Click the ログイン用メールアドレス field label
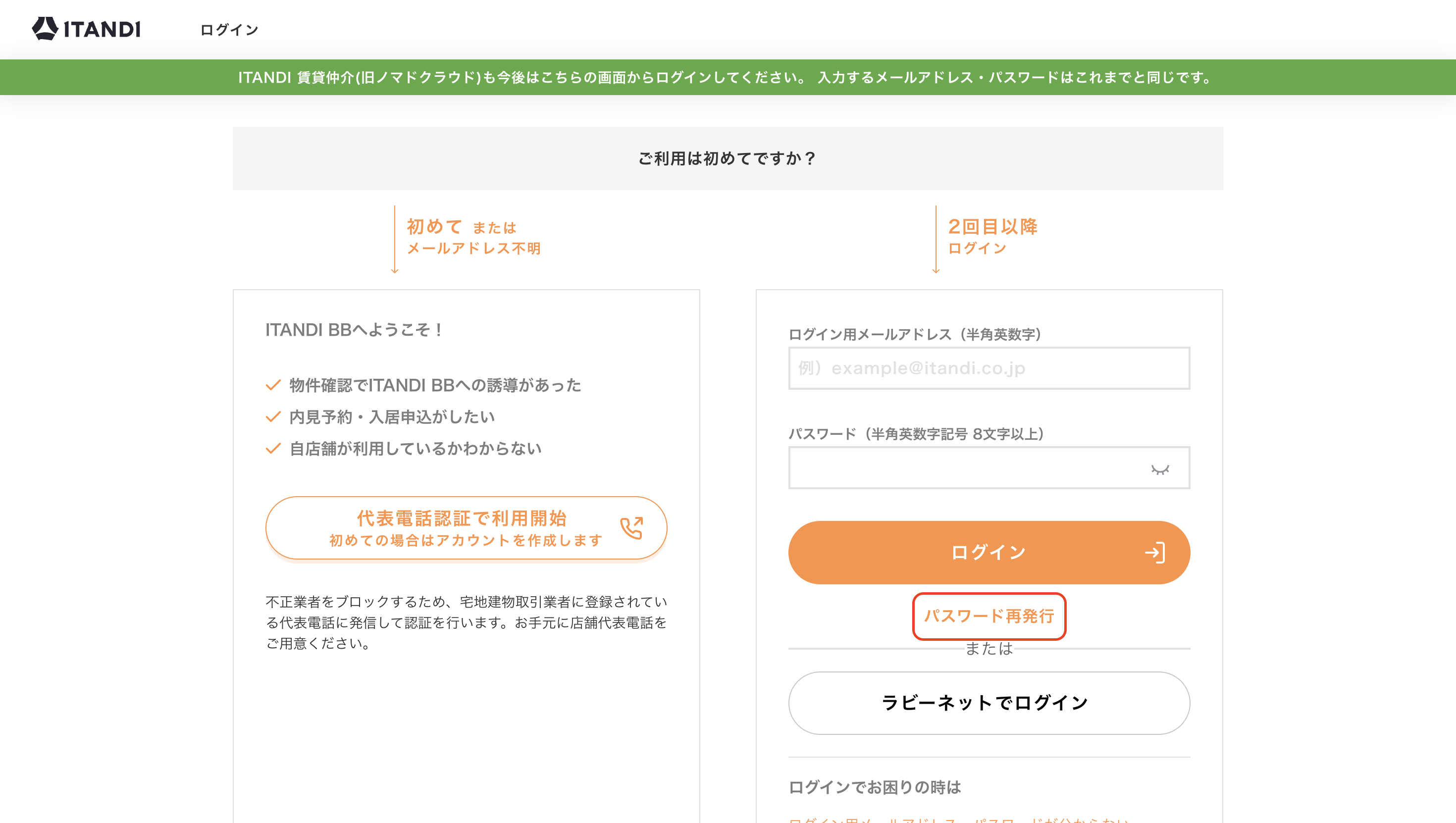 [x=915, y=334]
